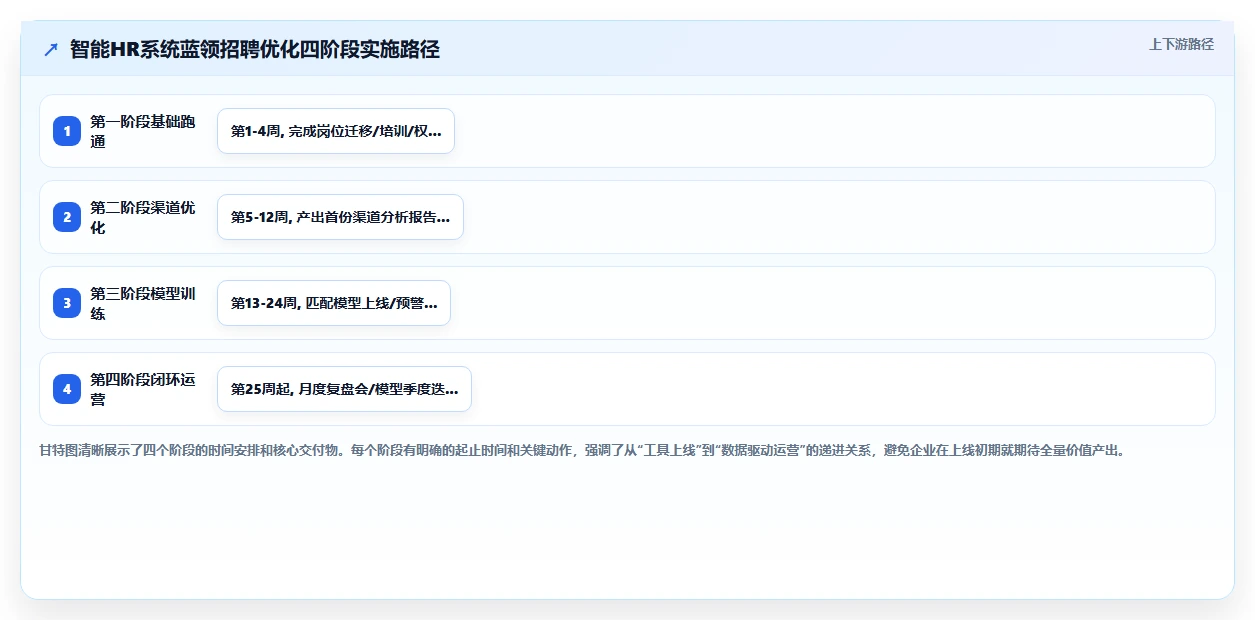Click the title 智能HR系统蓝领招聘优化四阶段实施路径
Image resolution: width=1255 pixels, height=620 pixels.
click(x=255, y=50)
